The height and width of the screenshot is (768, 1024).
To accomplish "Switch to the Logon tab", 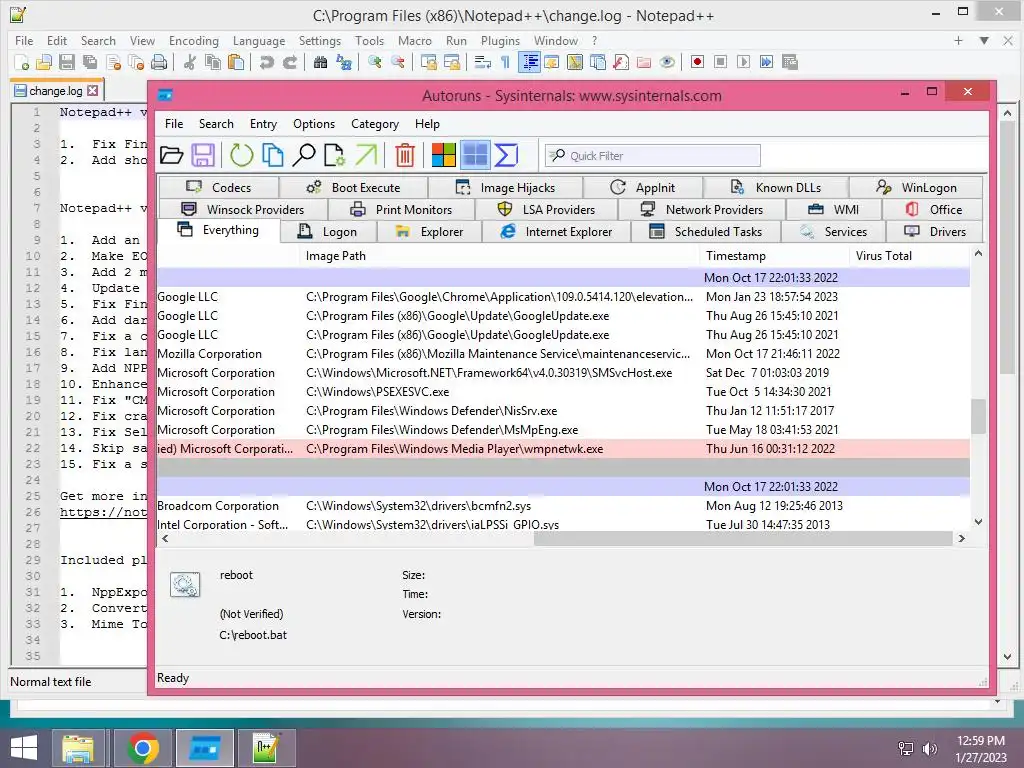I will point(328,232).
